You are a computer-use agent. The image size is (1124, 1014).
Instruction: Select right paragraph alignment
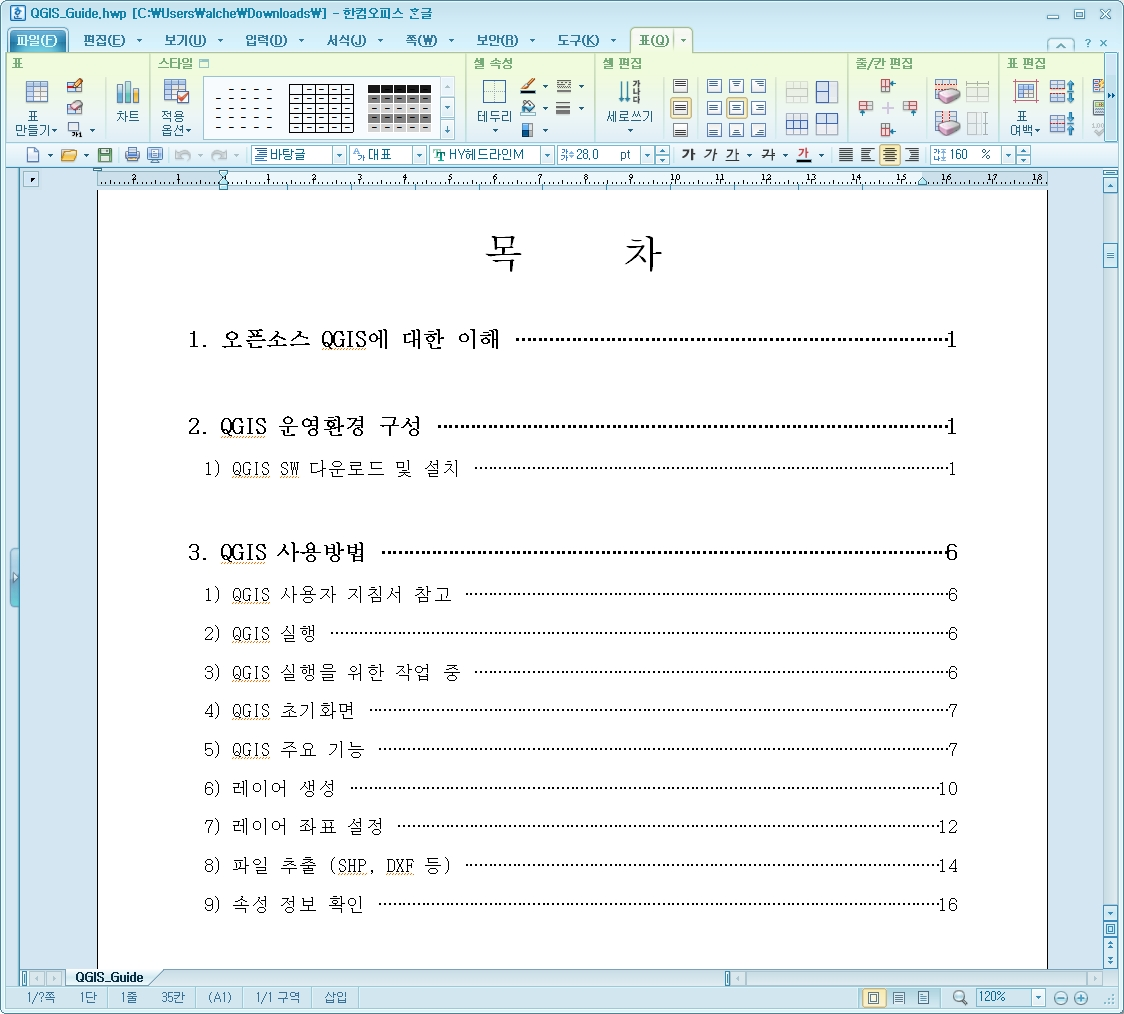tap(912, 154)
